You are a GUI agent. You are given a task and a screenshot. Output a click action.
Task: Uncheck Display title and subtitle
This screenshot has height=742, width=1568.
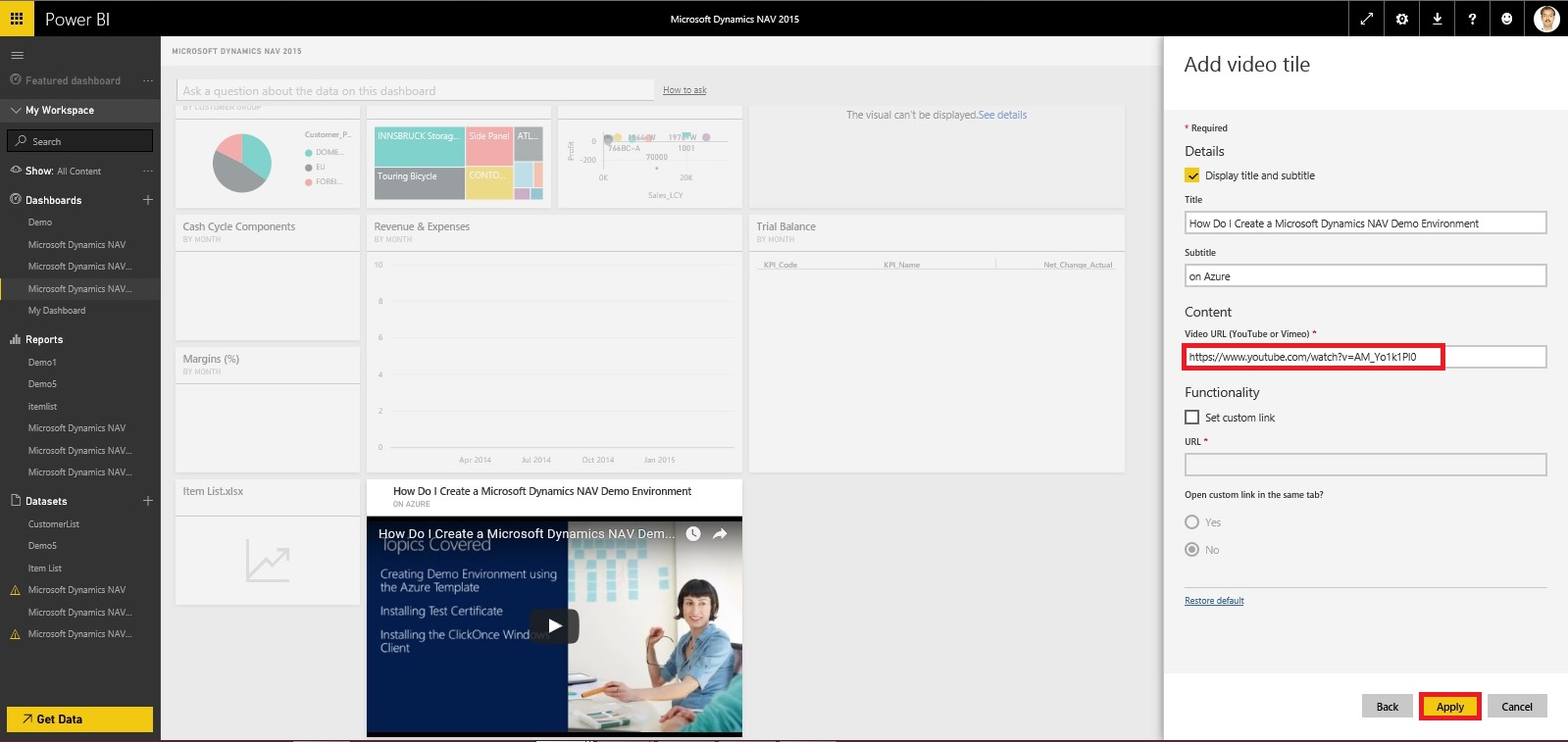(x=1192, y=175)
